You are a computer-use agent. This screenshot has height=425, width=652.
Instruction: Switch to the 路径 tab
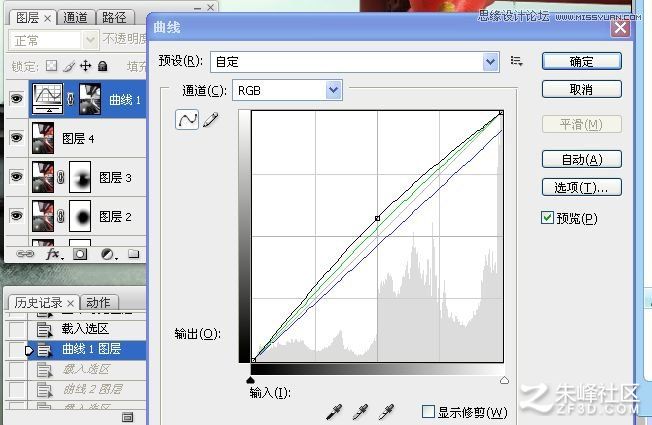pyautogui.click(x=114, y=17)
